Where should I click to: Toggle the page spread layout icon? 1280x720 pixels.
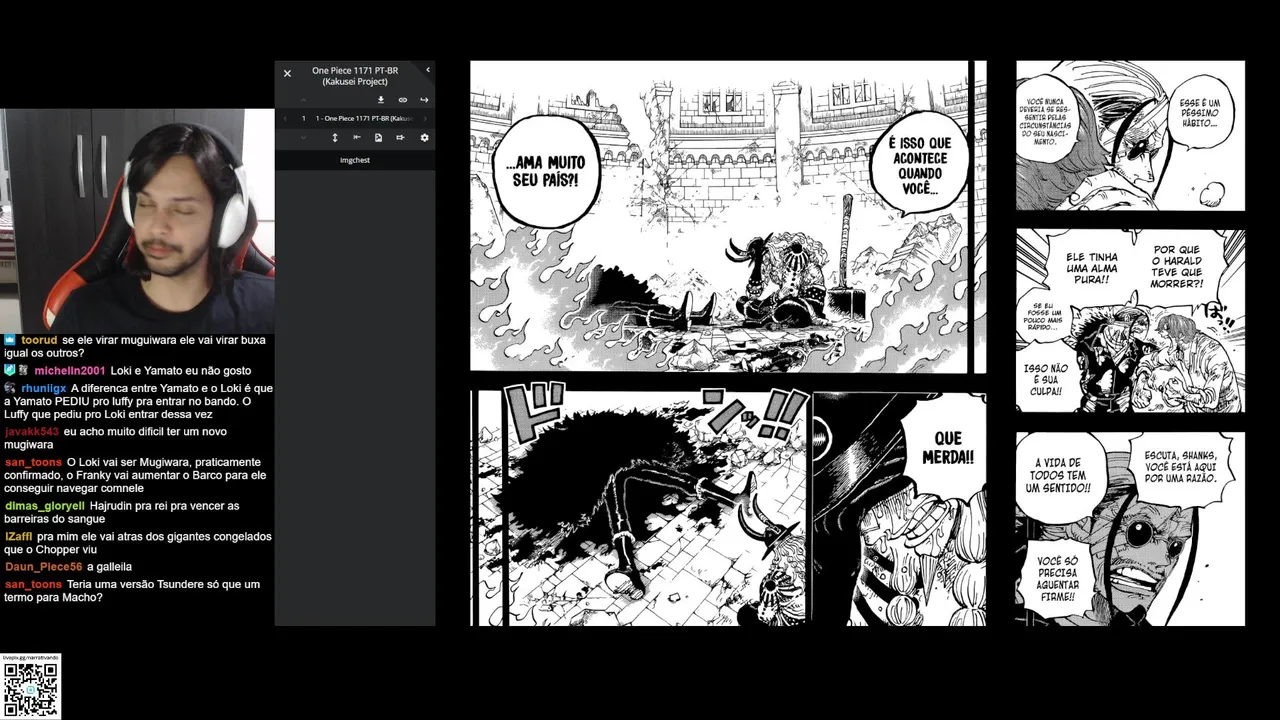click(400, 137)
